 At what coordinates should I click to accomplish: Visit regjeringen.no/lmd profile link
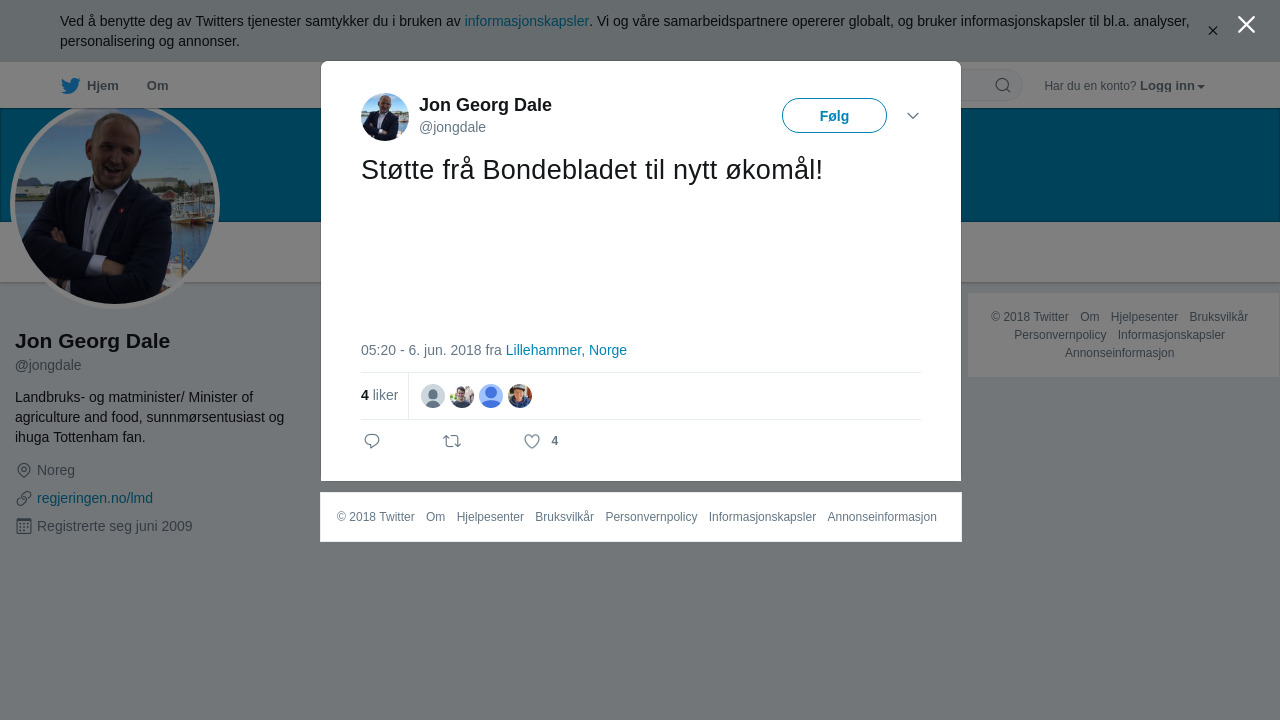[x=95, y=498]
